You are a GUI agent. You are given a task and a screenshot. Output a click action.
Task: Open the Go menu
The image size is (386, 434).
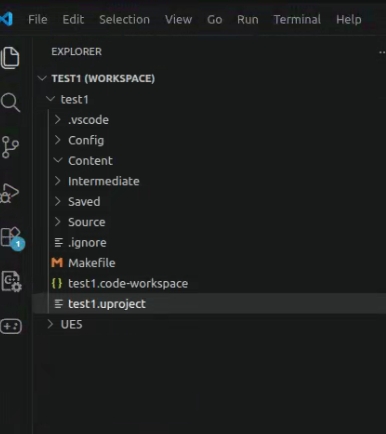pos(215,19)
